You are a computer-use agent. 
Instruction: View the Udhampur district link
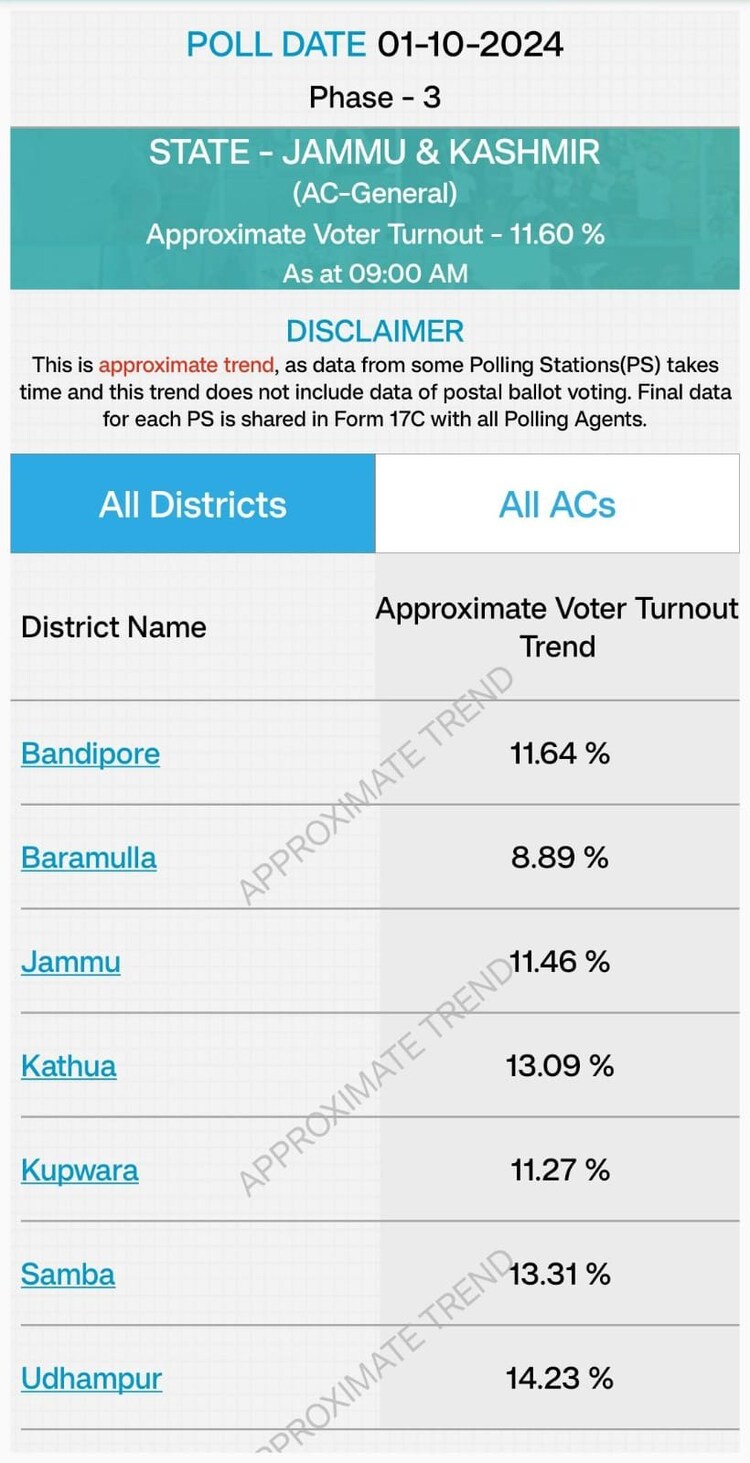(x=91, y=1379)
